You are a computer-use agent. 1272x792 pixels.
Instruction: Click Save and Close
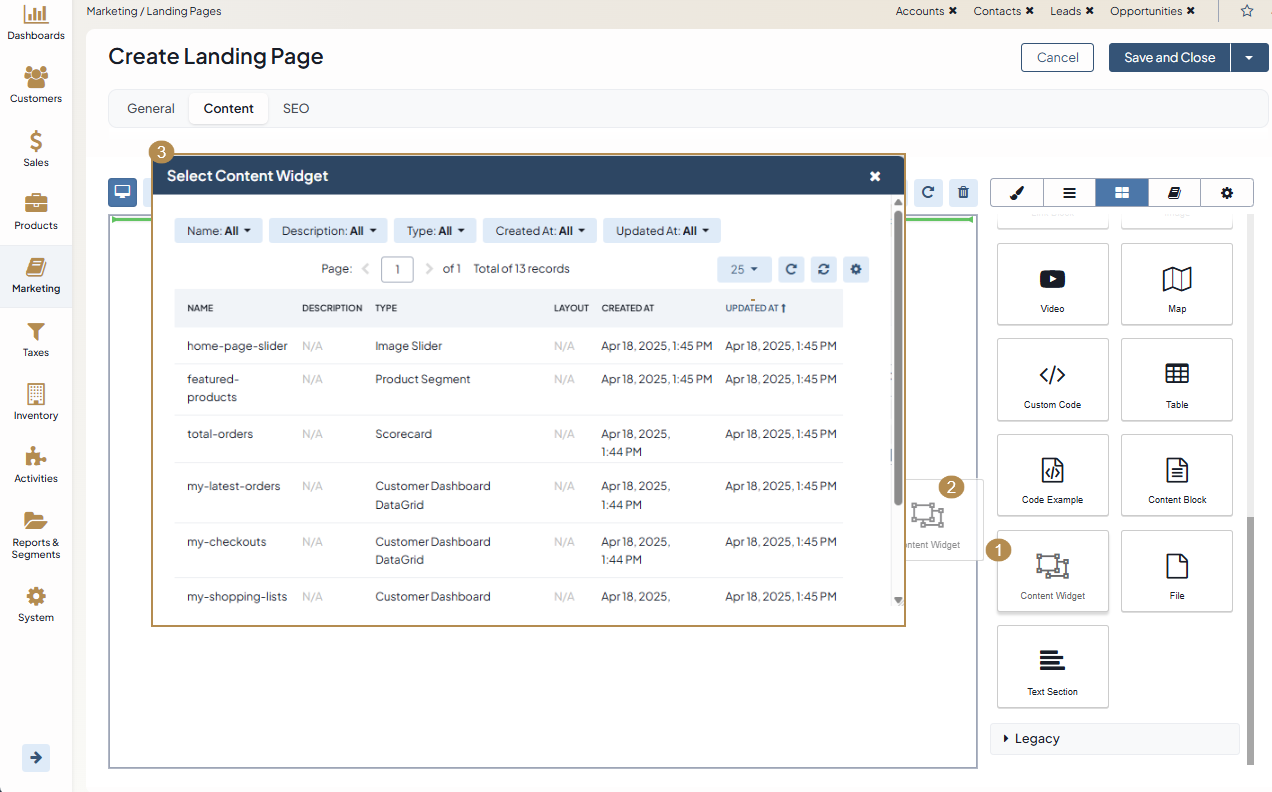(1169, 58)
